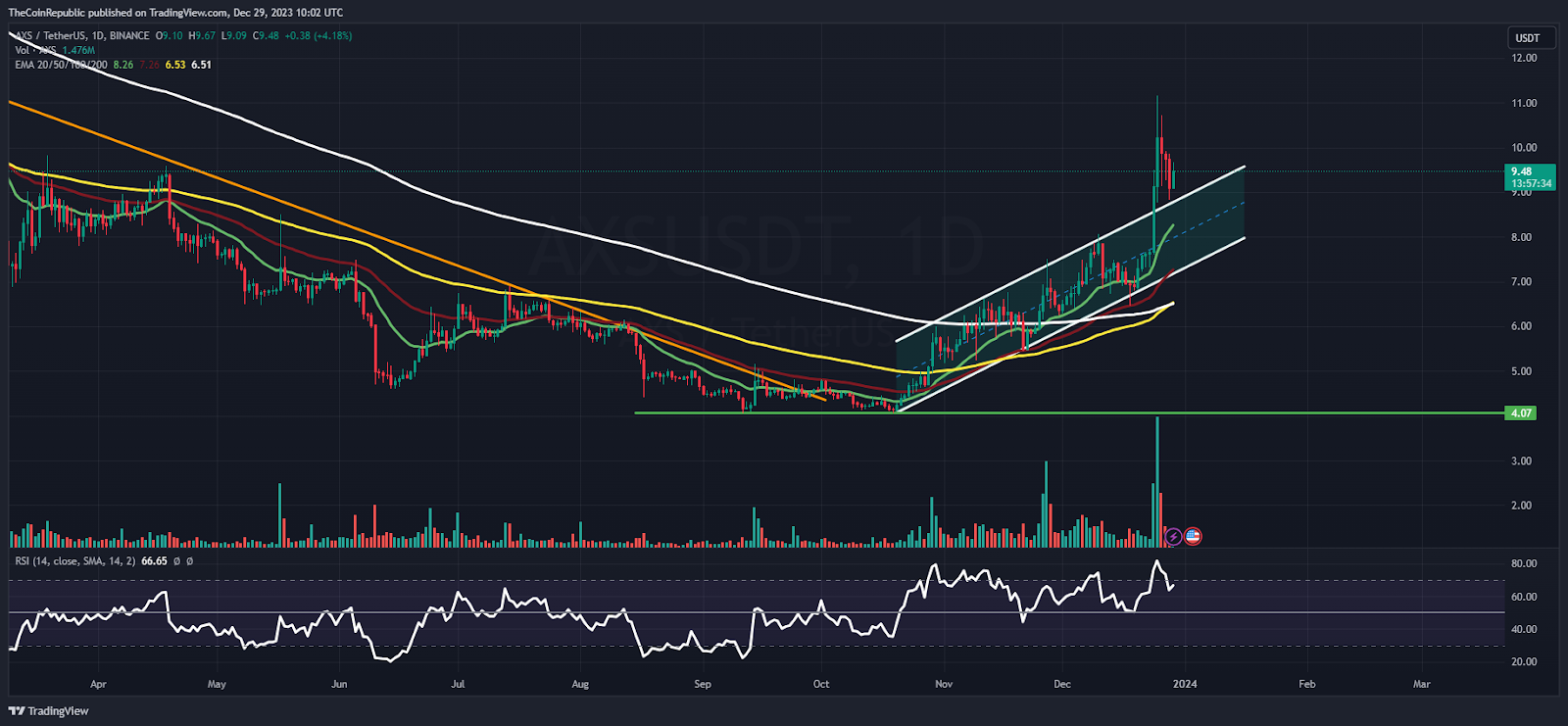This screenshot has width=1568, height=726.
Task: Click the 5.00 price axis label
Action: [x=1521, y=371]
